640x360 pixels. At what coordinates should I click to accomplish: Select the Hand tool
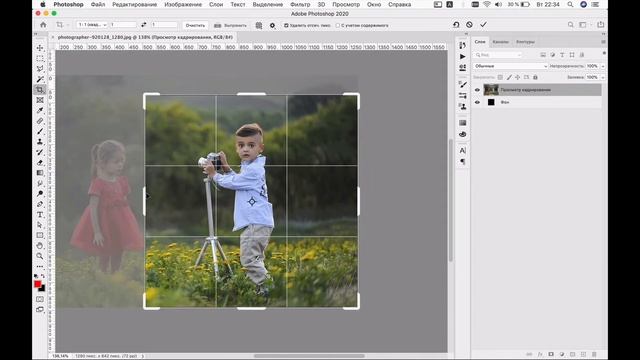pos(40,246)
